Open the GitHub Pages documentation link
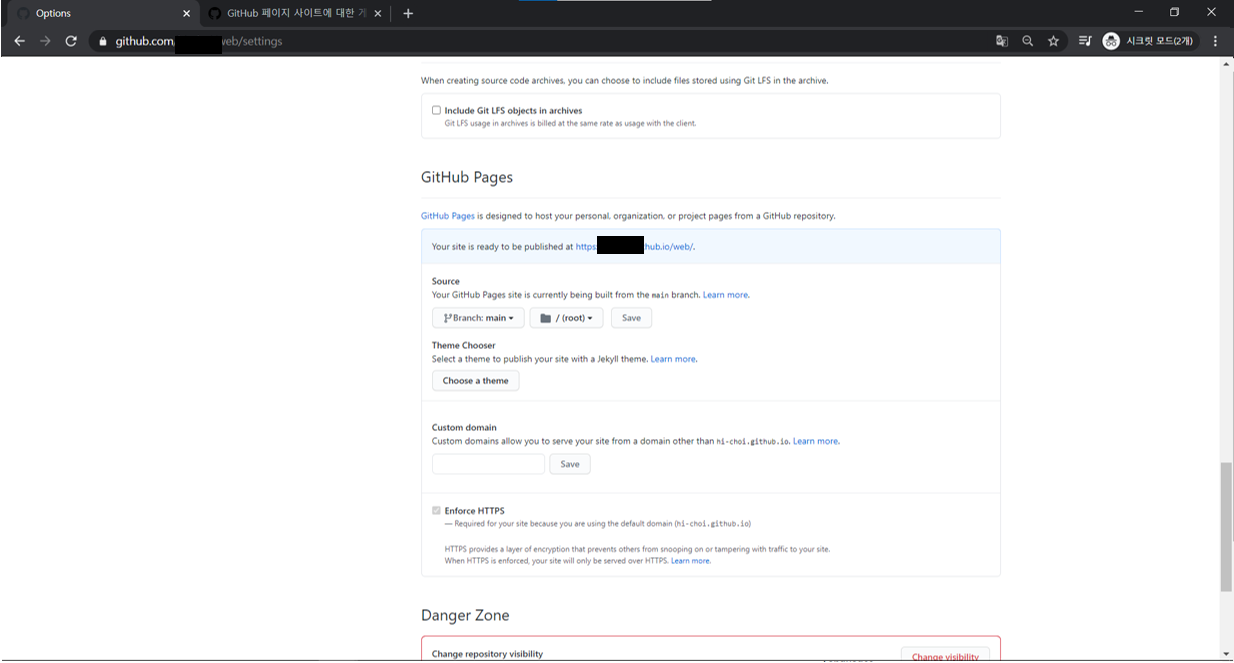The height and width of the screenshot is (663, 1234). pos(447,215)
